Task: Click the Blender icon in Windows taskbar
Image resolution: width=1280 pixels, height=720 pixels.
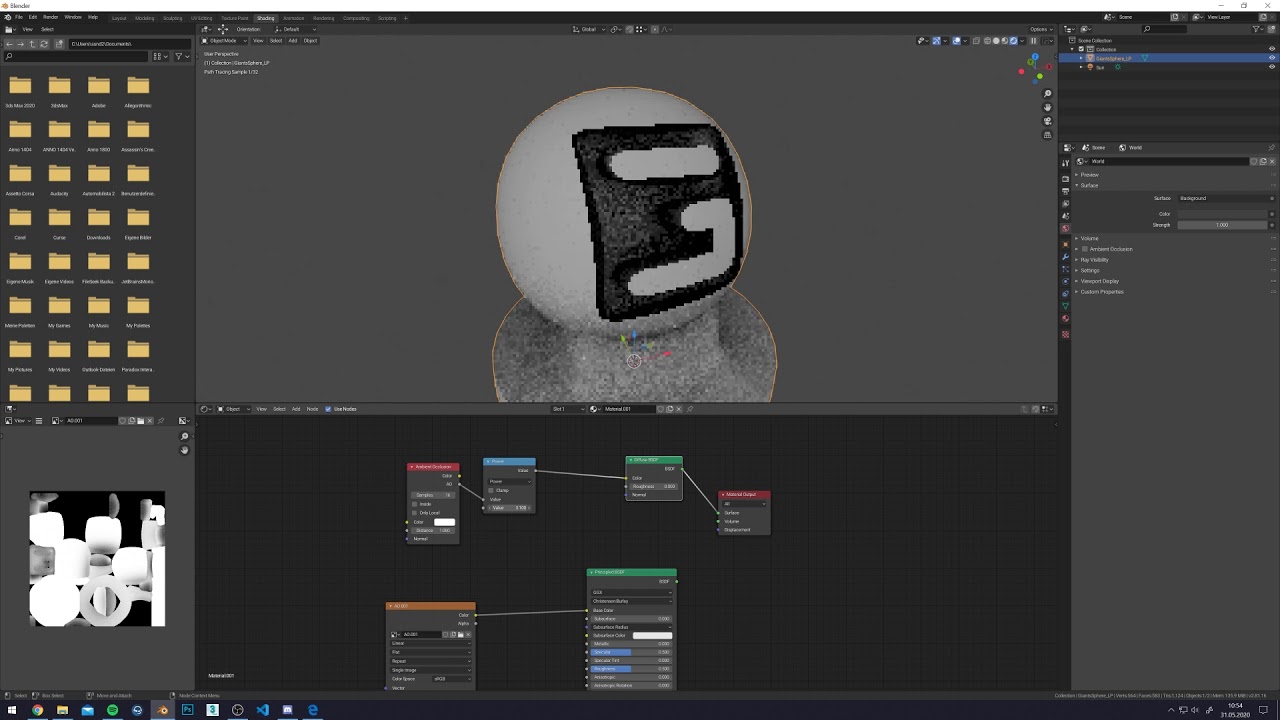Action: click(163, 710)
